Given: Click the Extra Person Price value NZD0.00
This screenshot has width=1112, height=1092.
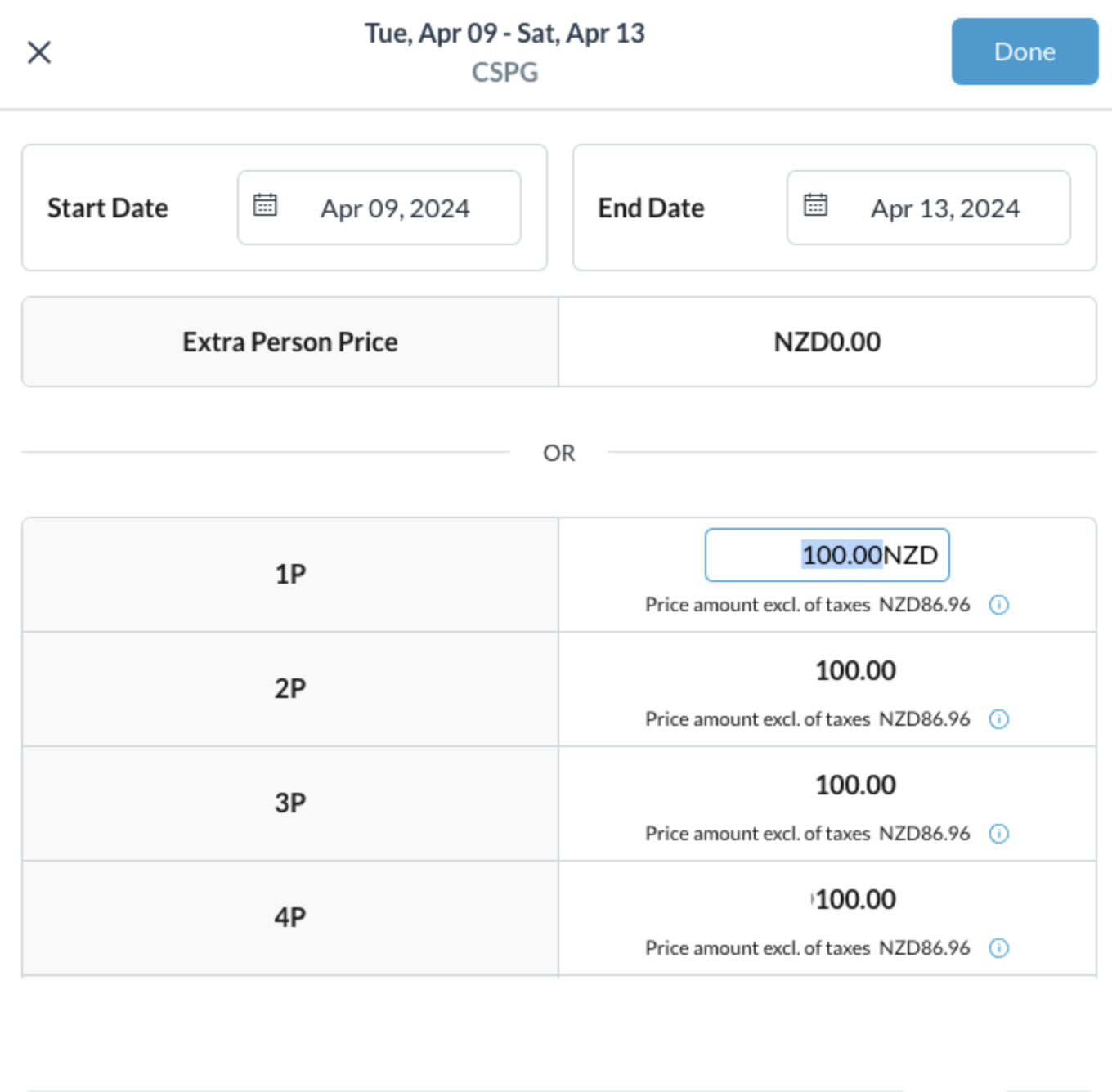Looking at the screenshot, I should pyautogui.click(x=827, y=342).
